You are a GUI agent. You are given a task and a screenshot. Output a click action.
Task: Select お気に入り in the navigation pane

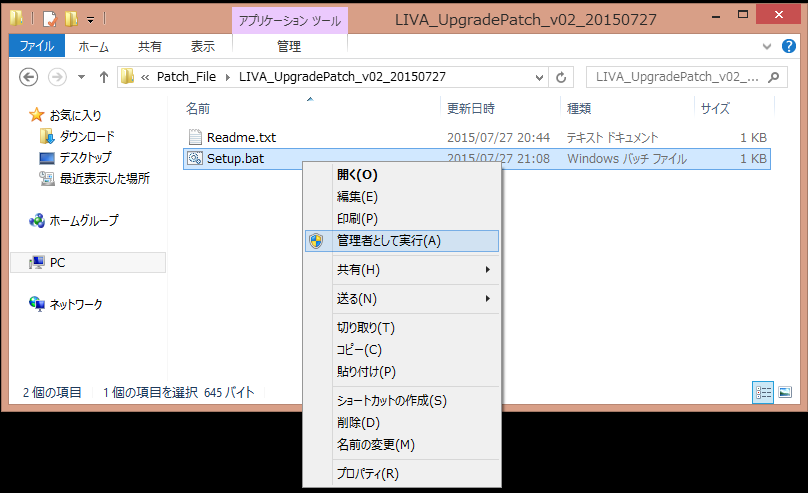(75, 115)
